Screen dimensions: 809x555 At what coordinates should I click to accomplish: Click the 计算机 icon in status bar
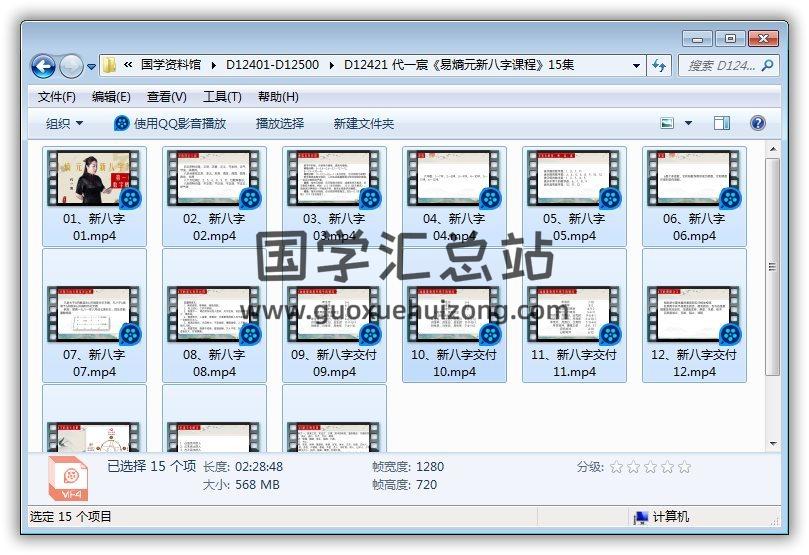click(640, 517)
